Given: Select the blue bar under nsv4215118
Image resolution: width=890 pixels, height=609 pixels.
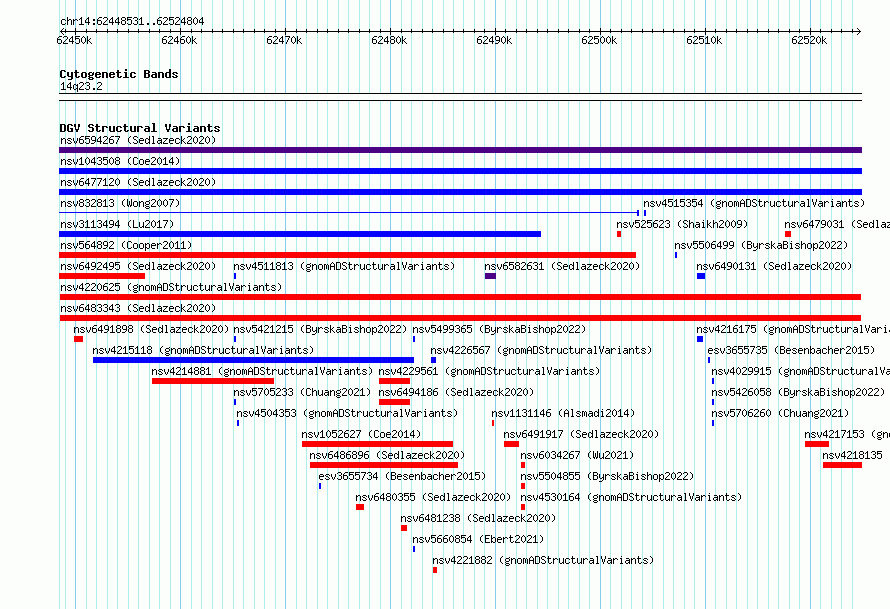Looking at the screenshot, I should click(253, 360).
